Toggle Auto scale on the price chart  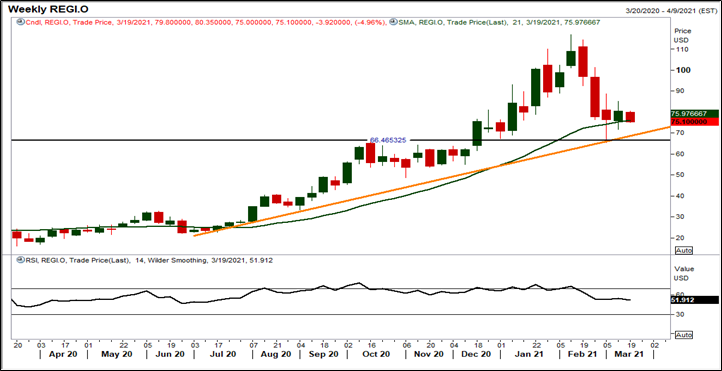[684, 250]
